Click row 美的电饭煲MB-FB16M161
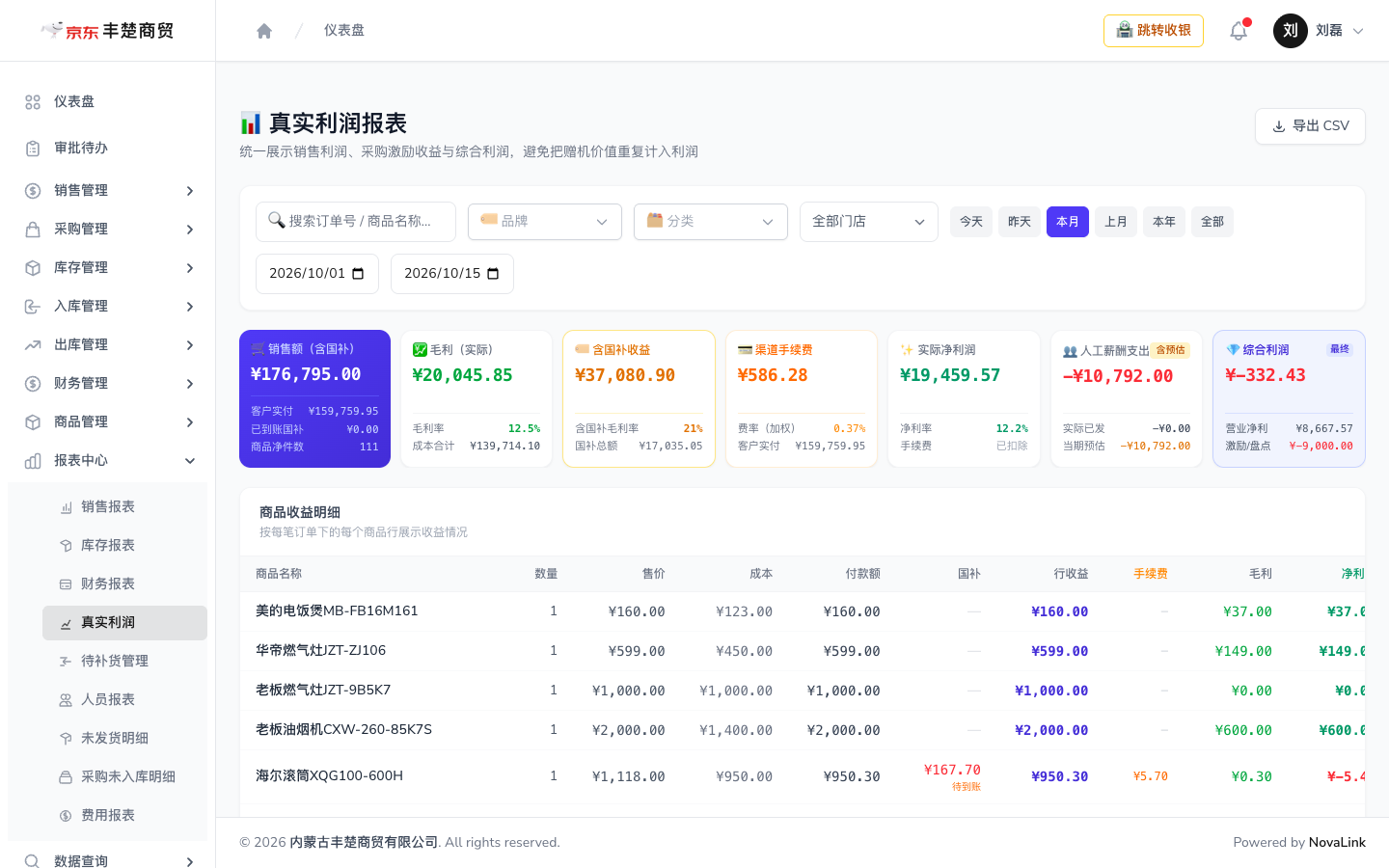Image resolution: width=1389 pixels, height=868 pixels. click(x=803, y=611)
